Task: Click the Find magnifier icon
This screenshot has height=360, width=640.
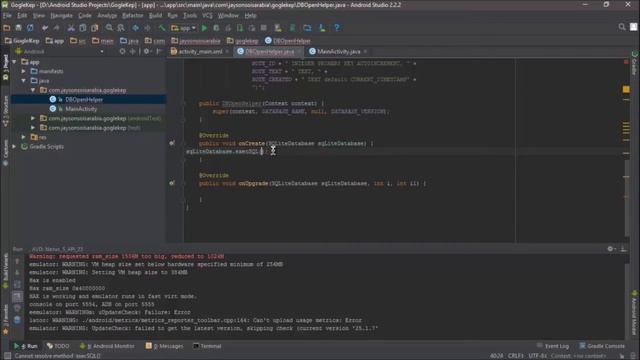Action: click(109, 28)
